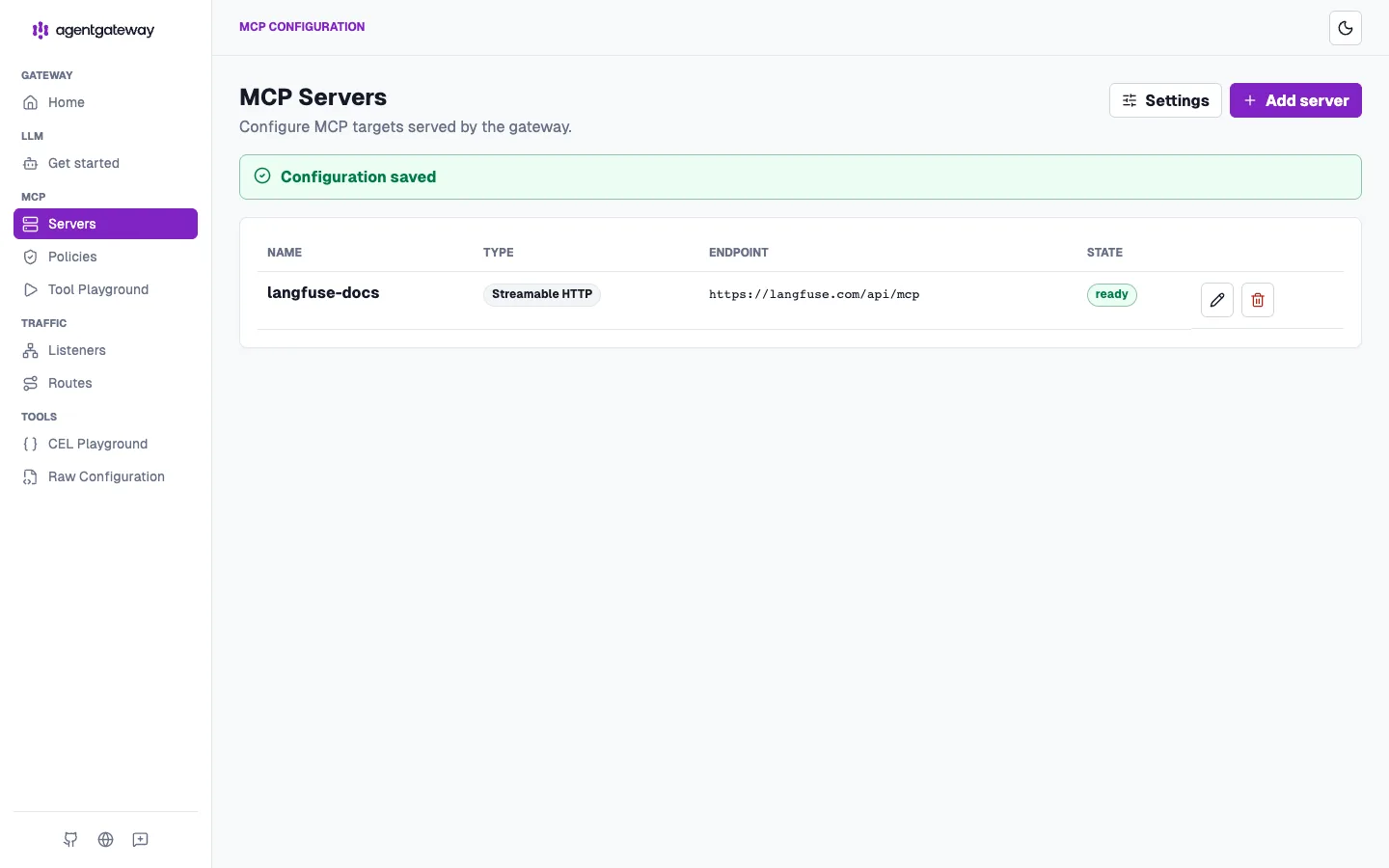This screenshot has width=1389, height=868.
Task: Select Servers in the MCP section
Action: point(105,224)
